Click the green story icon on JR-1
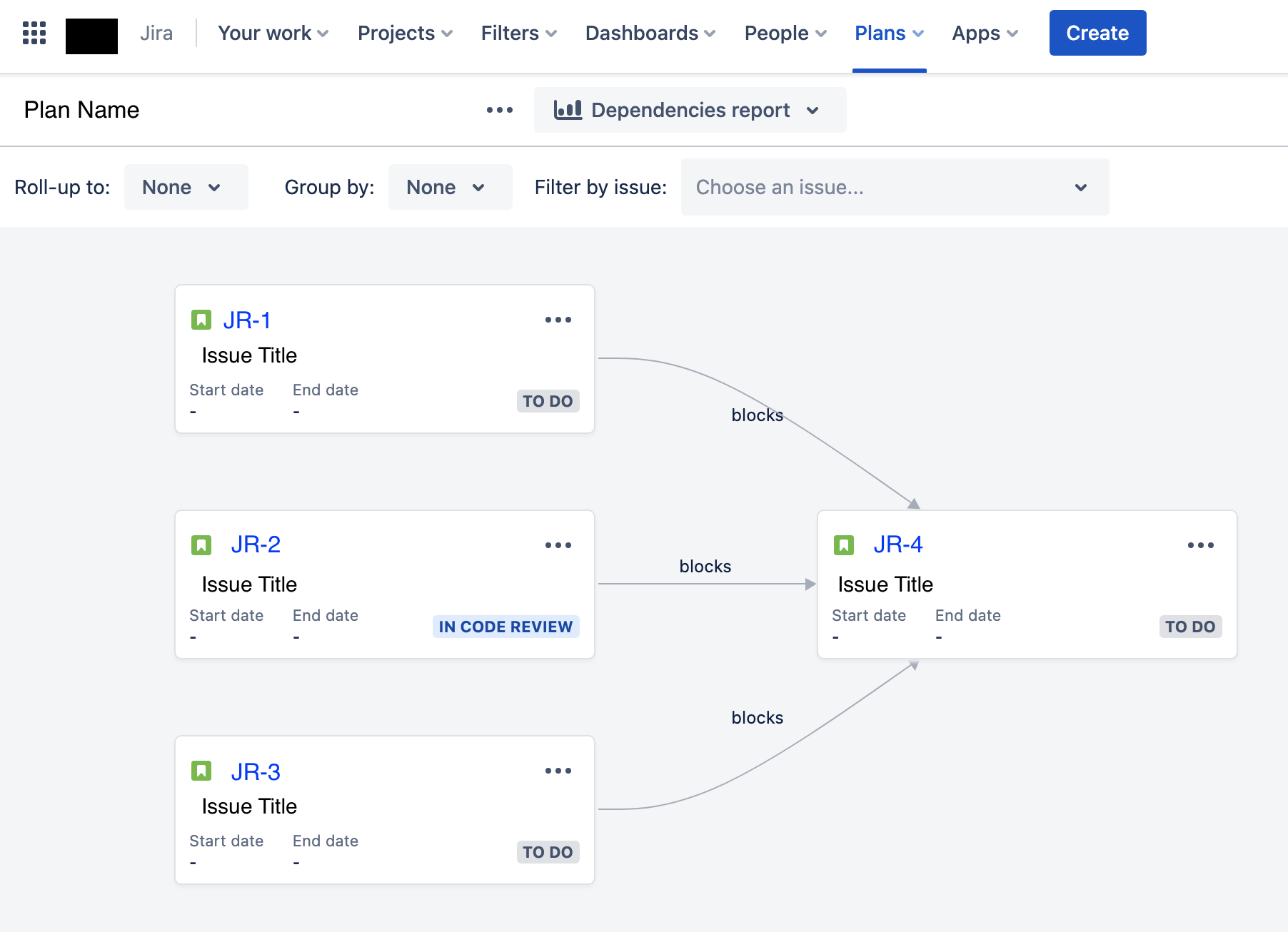This screenshot has height=932, width=1288. 202,319
